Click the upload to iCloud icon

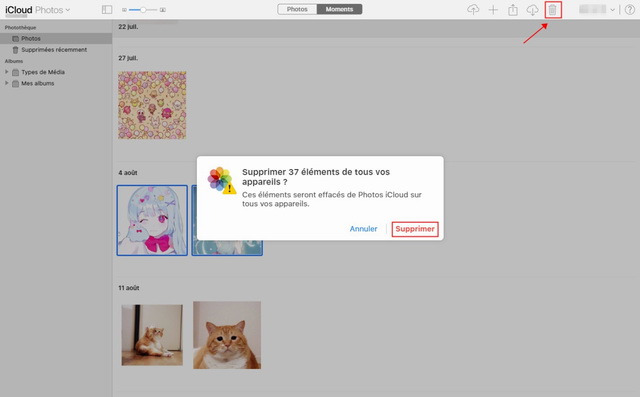click(473, 9)
